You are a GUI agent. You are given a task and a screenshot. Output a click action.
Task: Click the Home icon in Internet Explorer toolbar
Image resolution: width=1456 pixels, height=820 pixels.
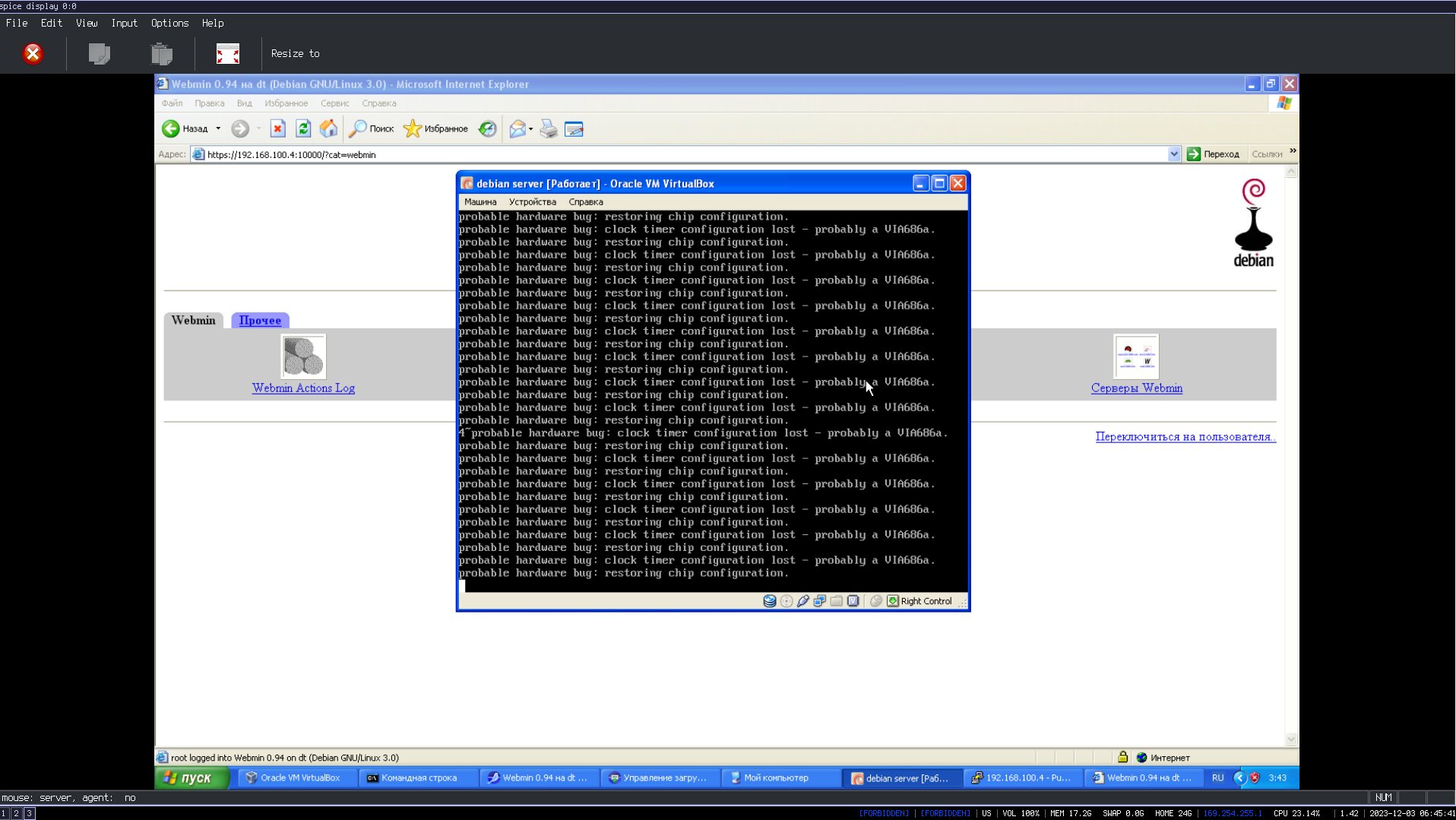coord(328,128)
